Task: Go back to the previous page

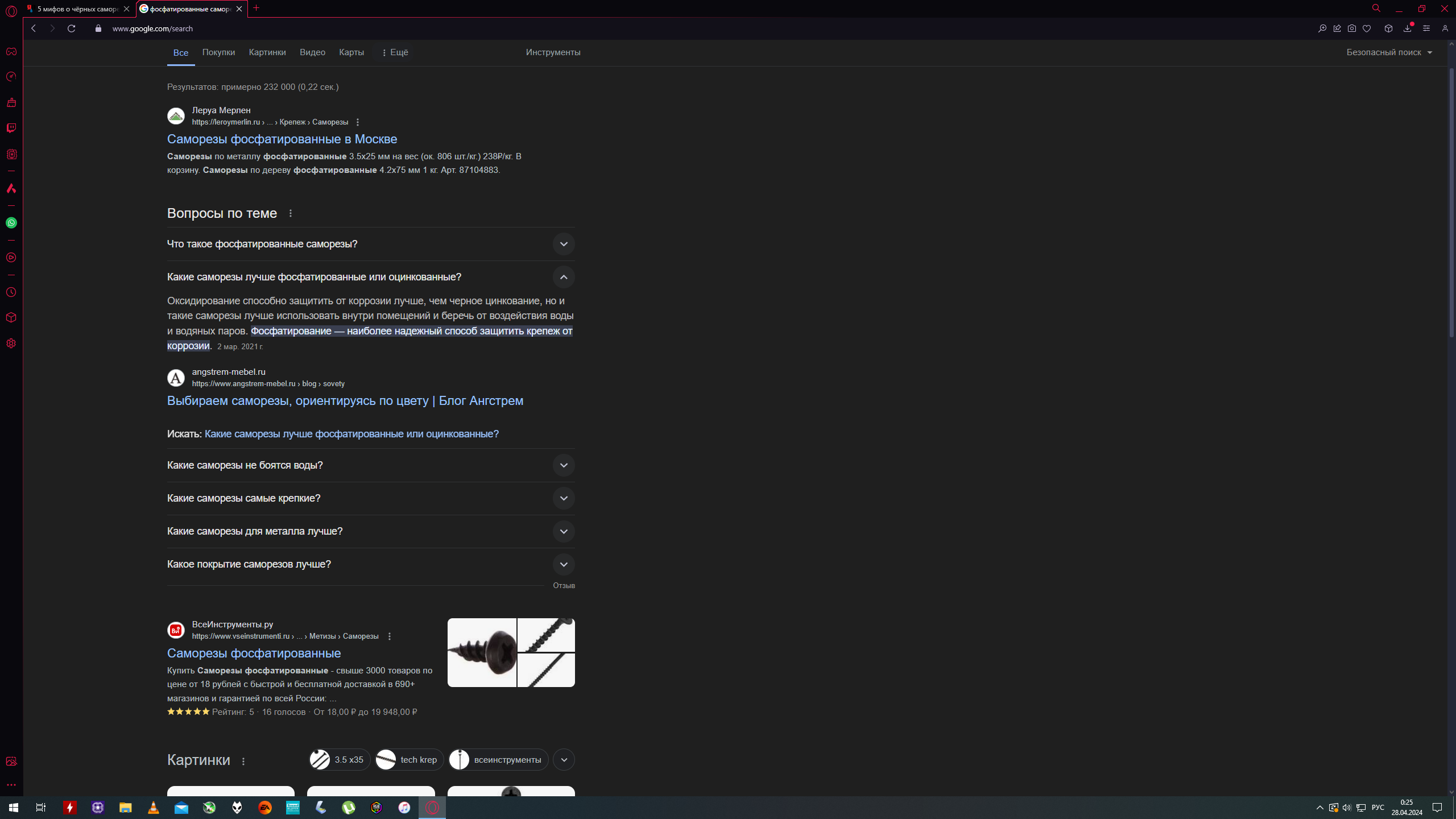Action: pos(34,28)
